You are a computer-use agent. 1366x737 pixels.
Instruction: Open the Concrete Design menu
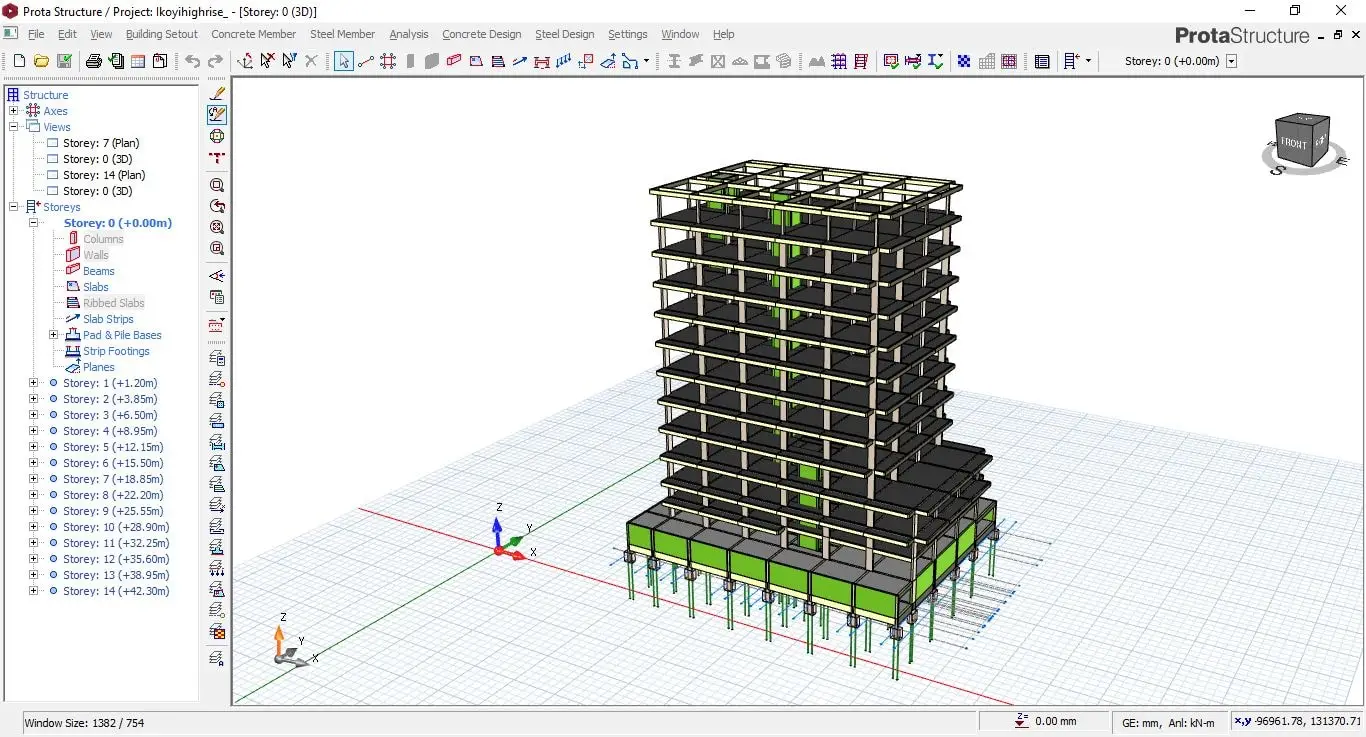click(x=481, y=34)
